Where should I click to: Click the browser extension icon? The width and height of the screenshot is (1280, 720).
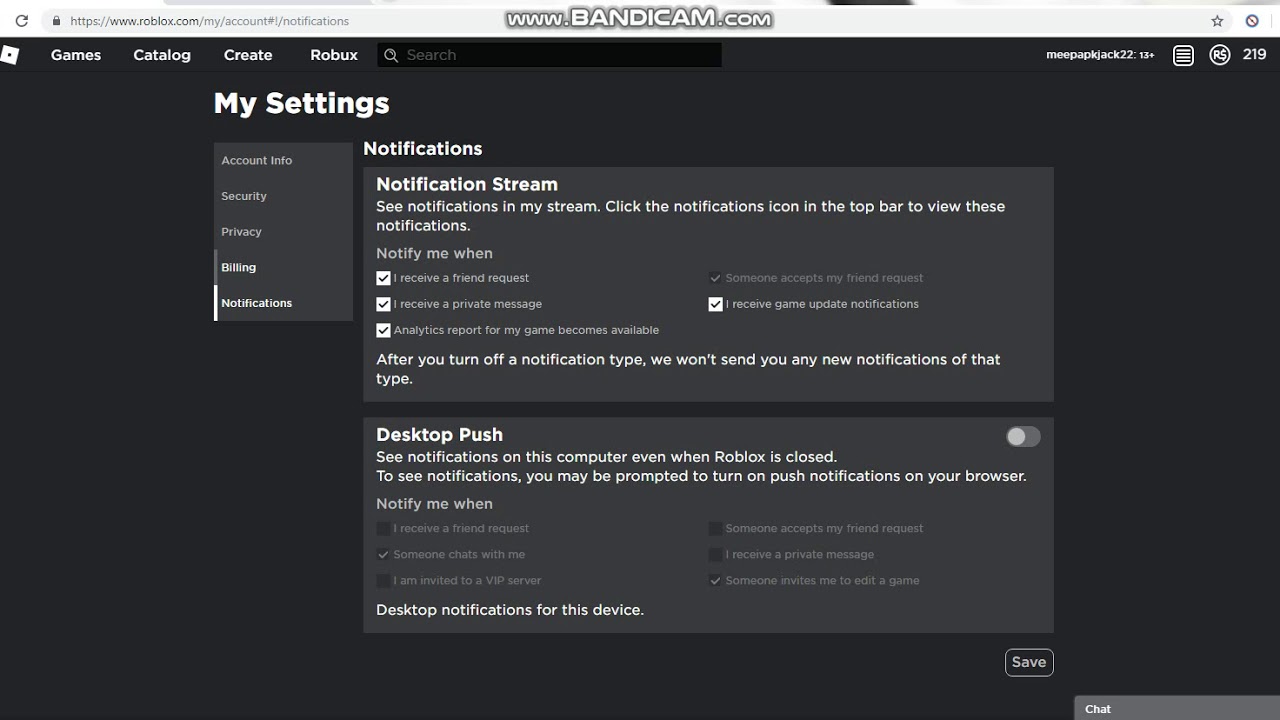tap(1252, 21)
